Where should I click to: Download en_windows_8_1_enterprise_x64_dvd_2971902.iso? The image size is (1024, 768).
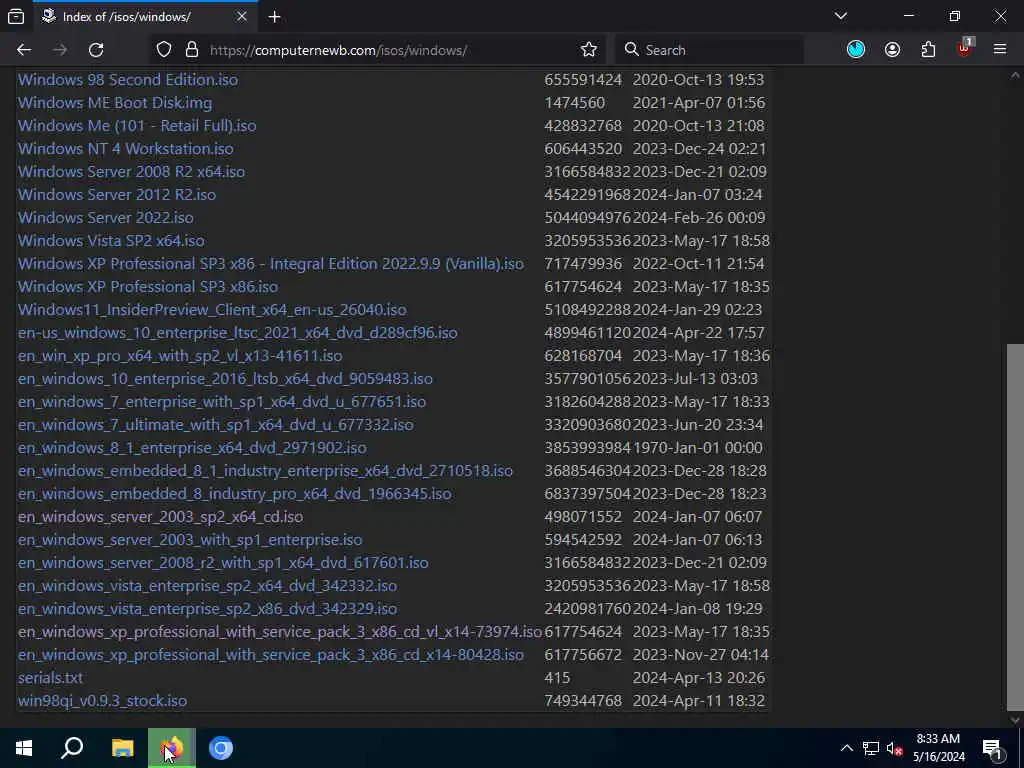(192, 447)
